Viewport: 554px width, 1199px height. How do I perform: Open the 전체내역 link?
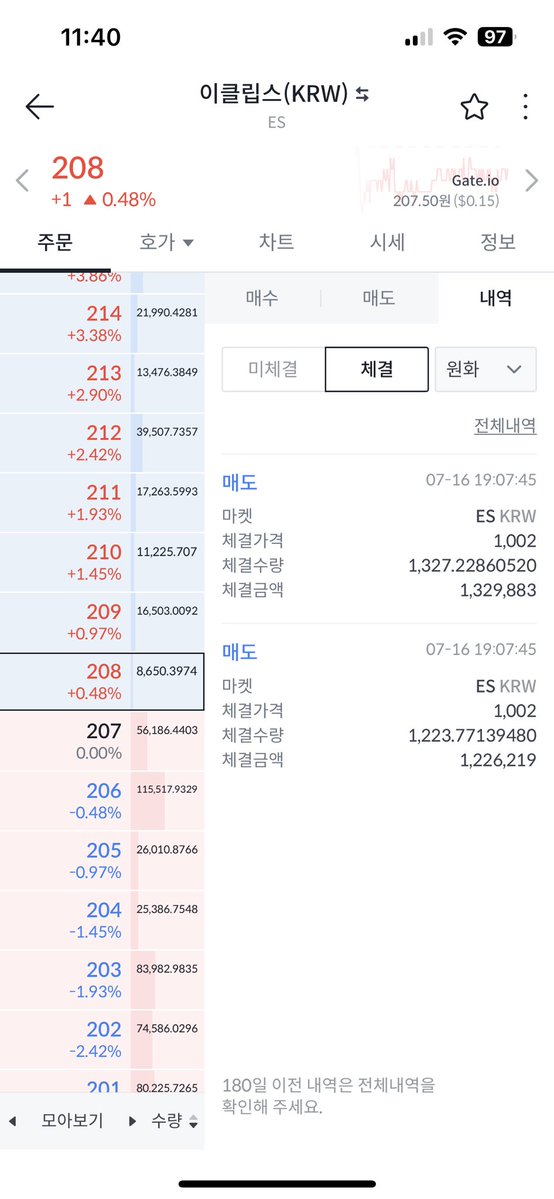pyautogui.click(x=505, y=425)
